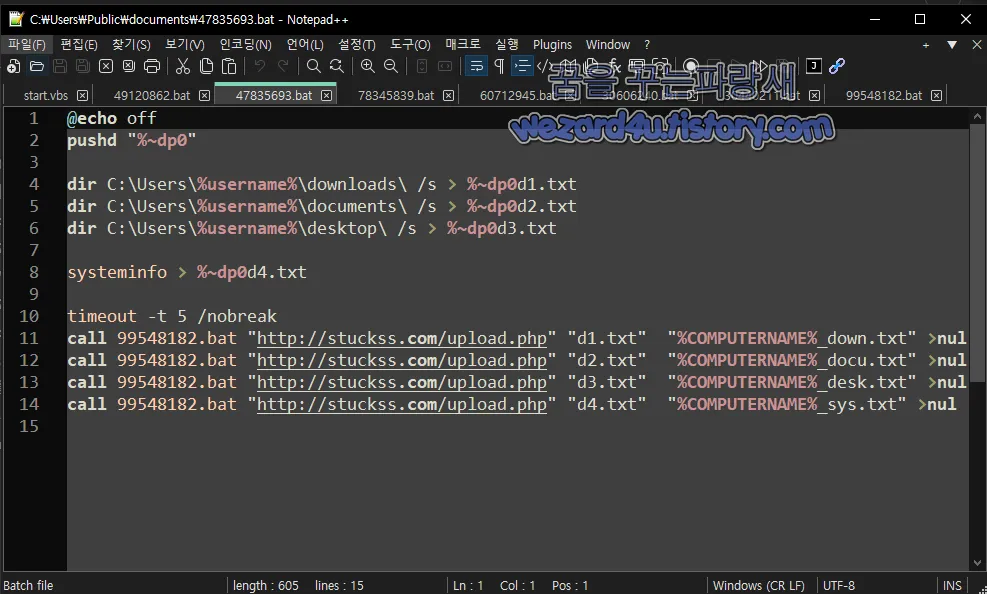The image size is (987, 594).
Task: Print the current document
Action: point(152,66)
